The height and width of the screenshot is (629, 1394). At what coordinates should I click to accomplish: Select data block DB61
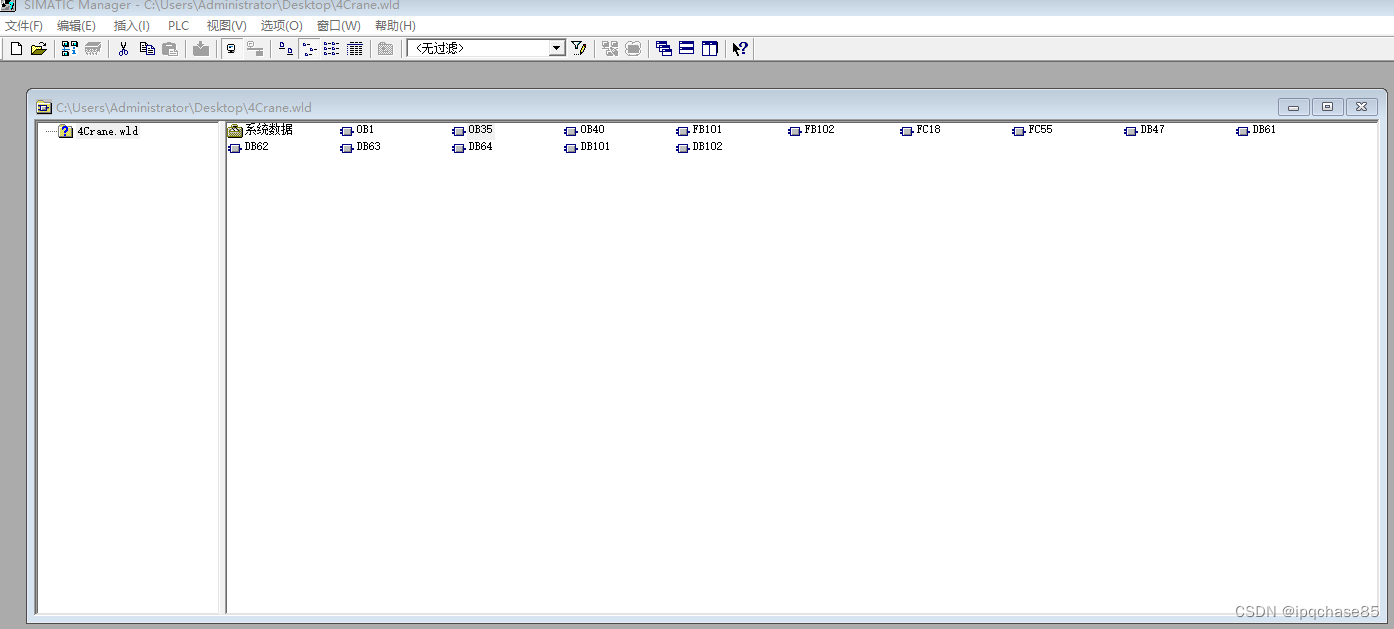1256,130
